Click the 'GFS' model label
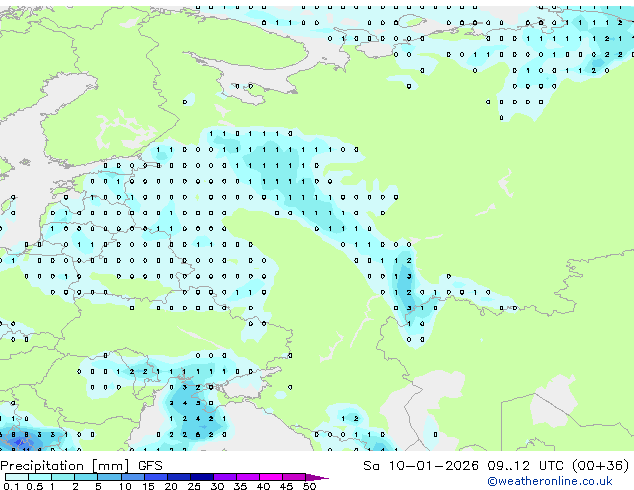This screenshot has height=490, width=634. (x=150, y=466)
